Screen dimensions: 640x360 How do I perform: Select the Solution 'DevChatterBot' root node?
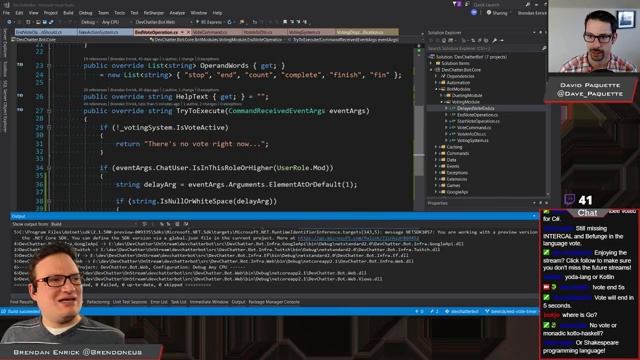point(471,57)
